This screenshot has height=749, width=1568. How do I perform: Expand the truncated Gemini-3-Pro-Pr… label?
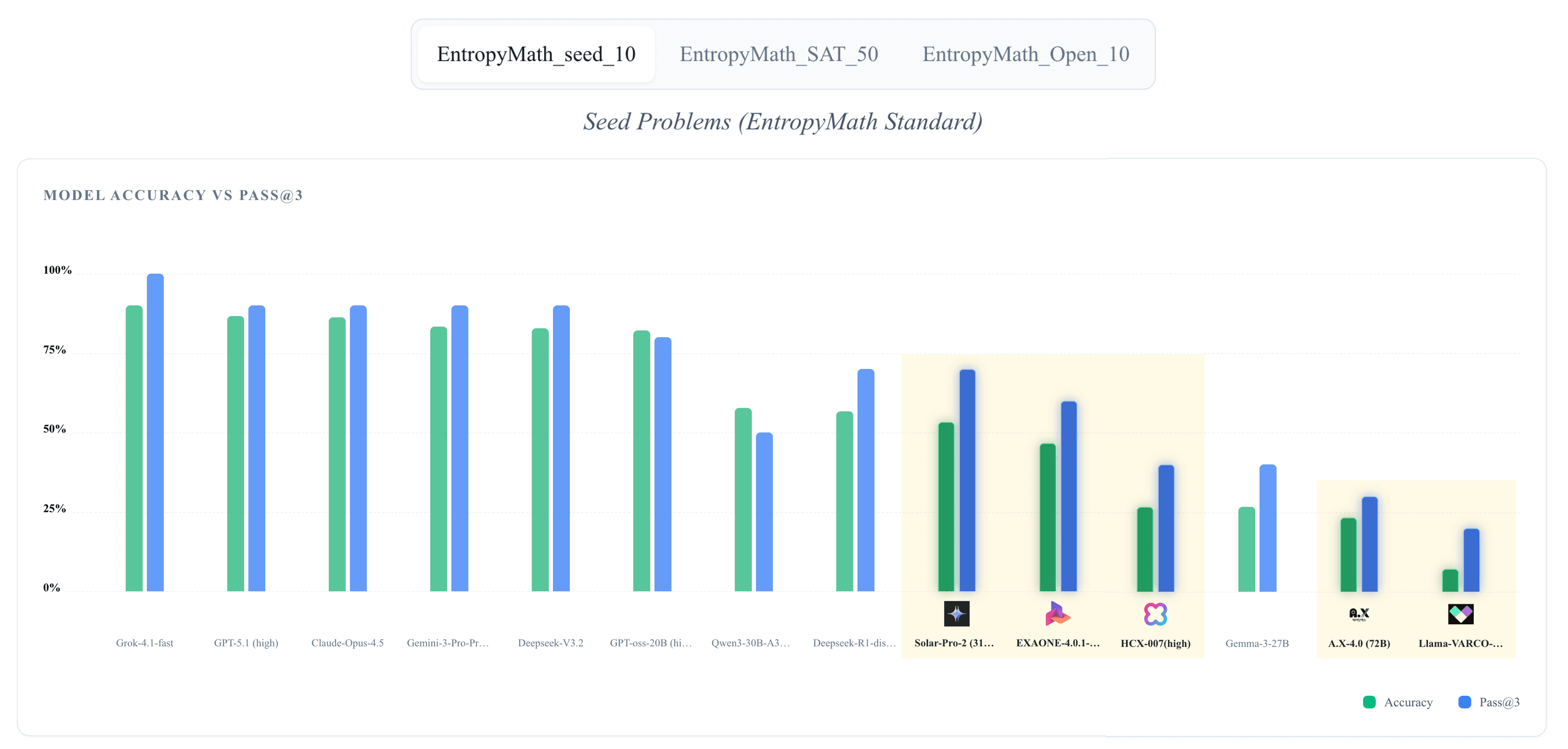[x=448, y=643]
